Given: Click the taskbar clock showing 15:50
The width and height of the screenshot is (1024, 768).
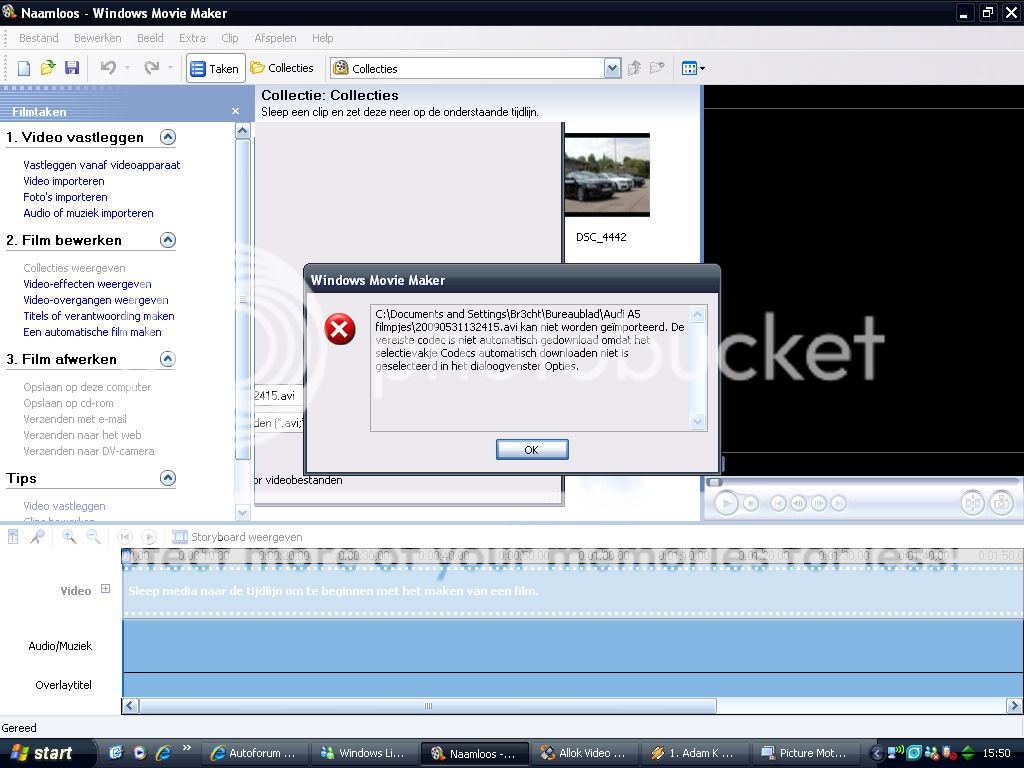Looking at the screenshot, I should pyautogui.click(x=996, y=753).
